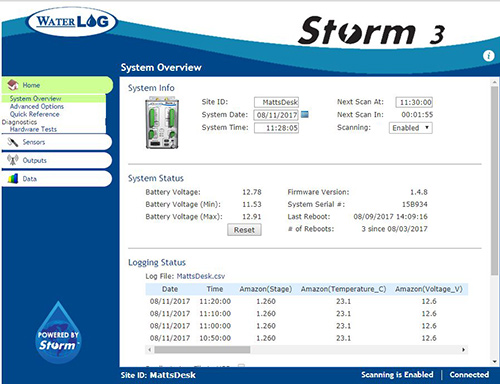
Task: Click the Sensors wrench icon
Action: tap(13, 142)
